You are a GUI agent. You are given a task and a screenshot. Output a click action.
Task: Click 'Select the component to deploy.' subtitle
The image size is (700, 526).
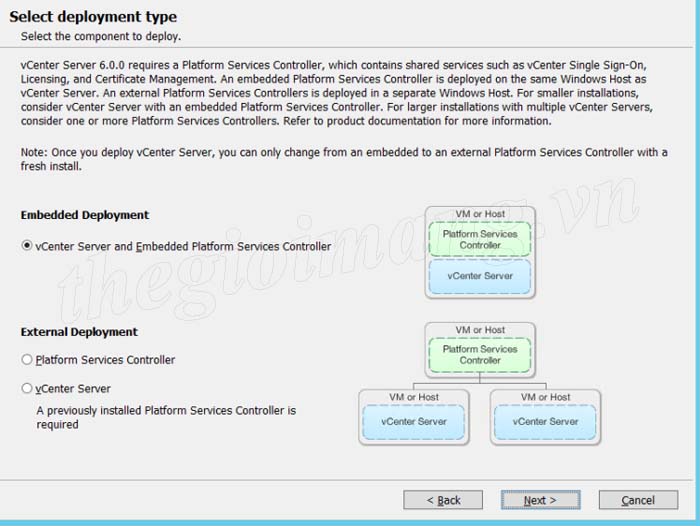[x=101, y=37]
